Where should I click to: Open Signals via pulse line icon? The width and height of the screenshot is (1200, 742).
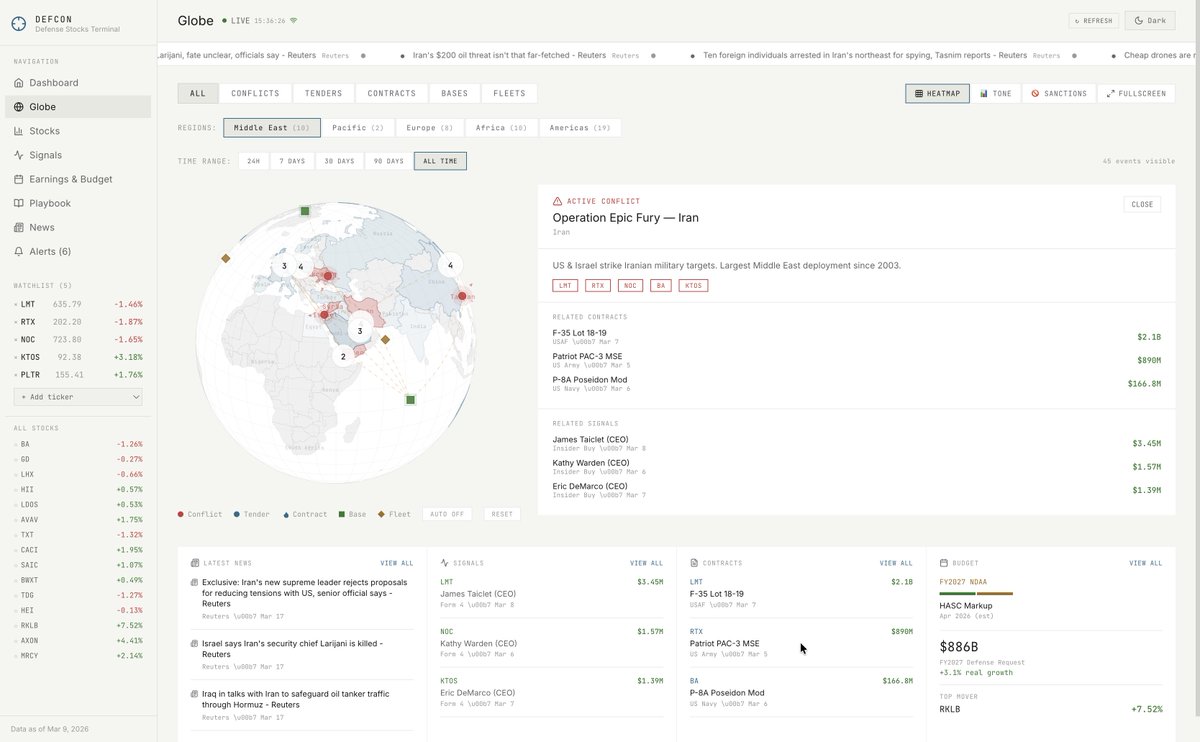[x=20, y=155]
